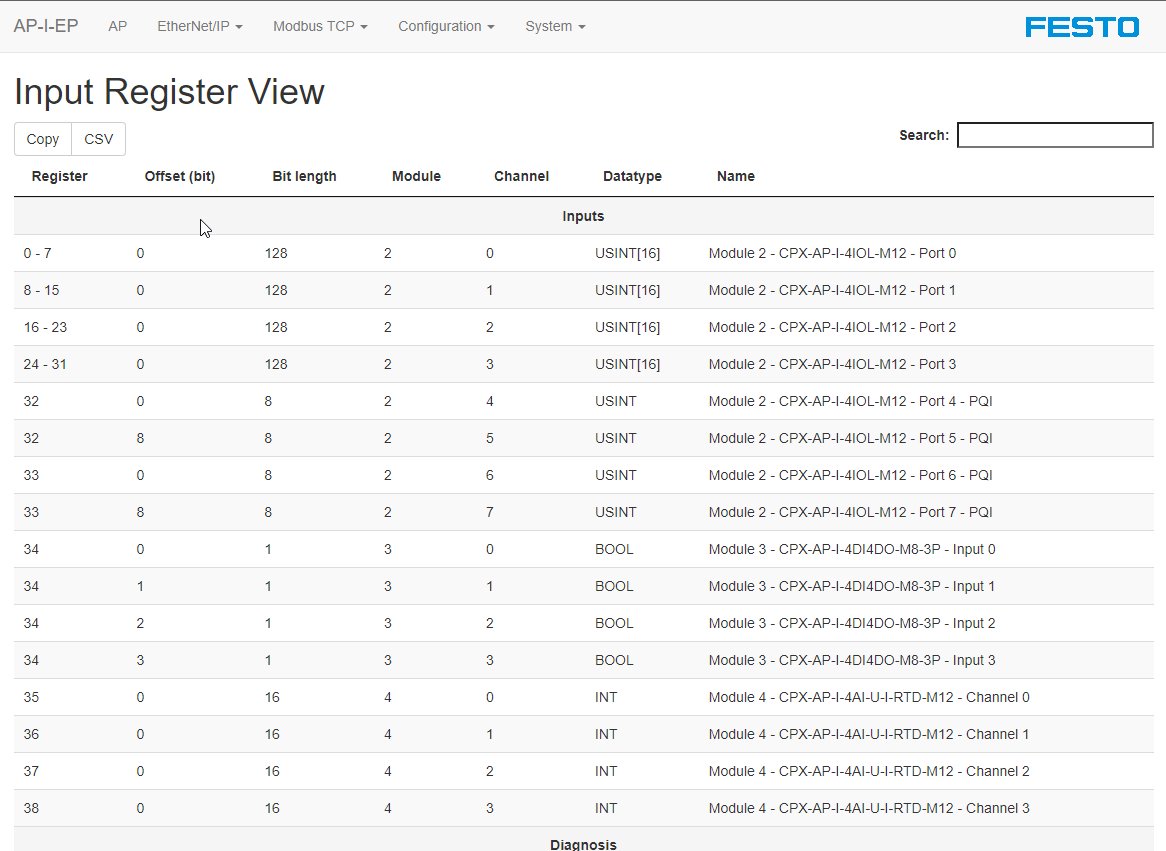Screen dimensions: 1166x851
Task: Select the 'CPX-AP-I-4DI4DO-M8-3P - Input 3' name
Action: click(851, 661)
